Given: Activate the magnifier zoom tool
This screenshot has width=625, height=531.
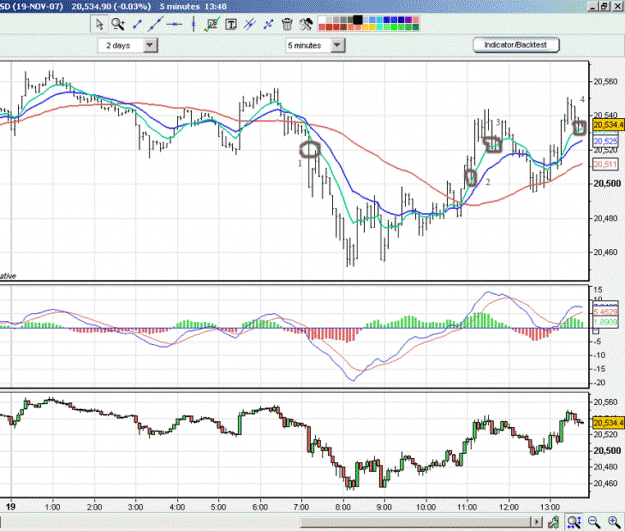Looking at the screenshot, I should (118, 24).
